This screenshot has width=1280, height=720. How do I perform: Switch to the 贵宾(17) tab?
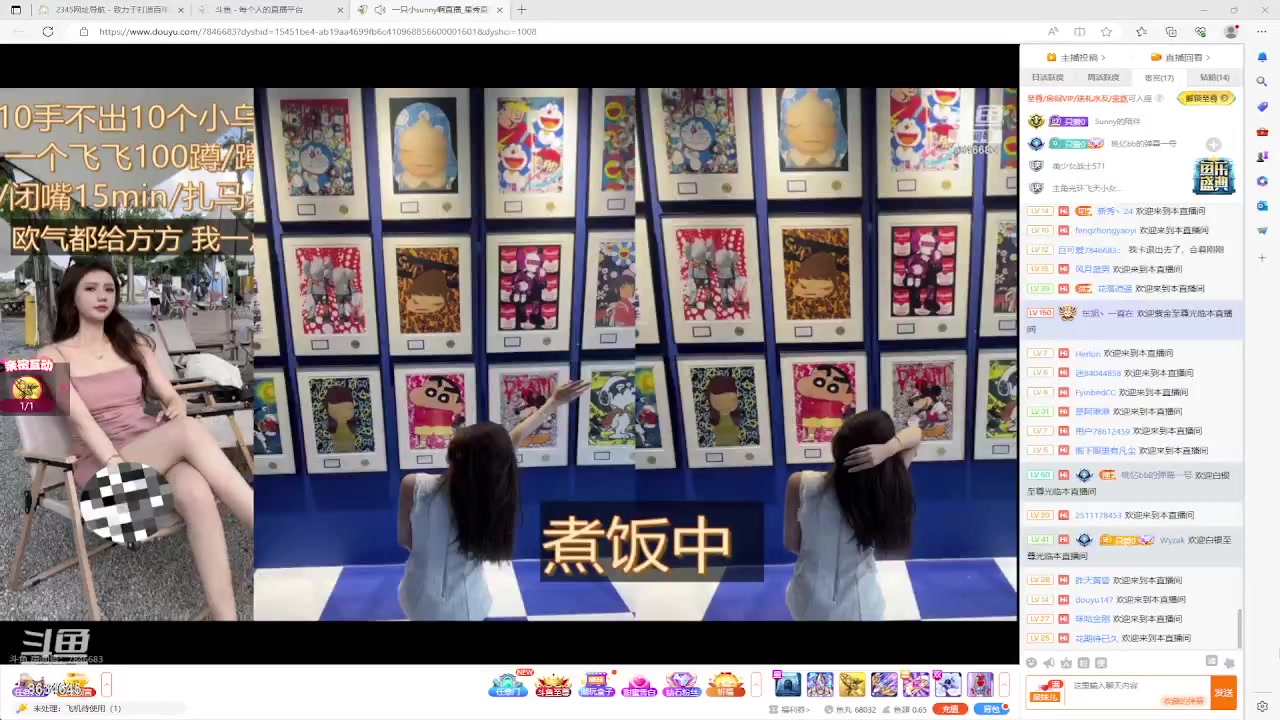(x=1158, y=77)
